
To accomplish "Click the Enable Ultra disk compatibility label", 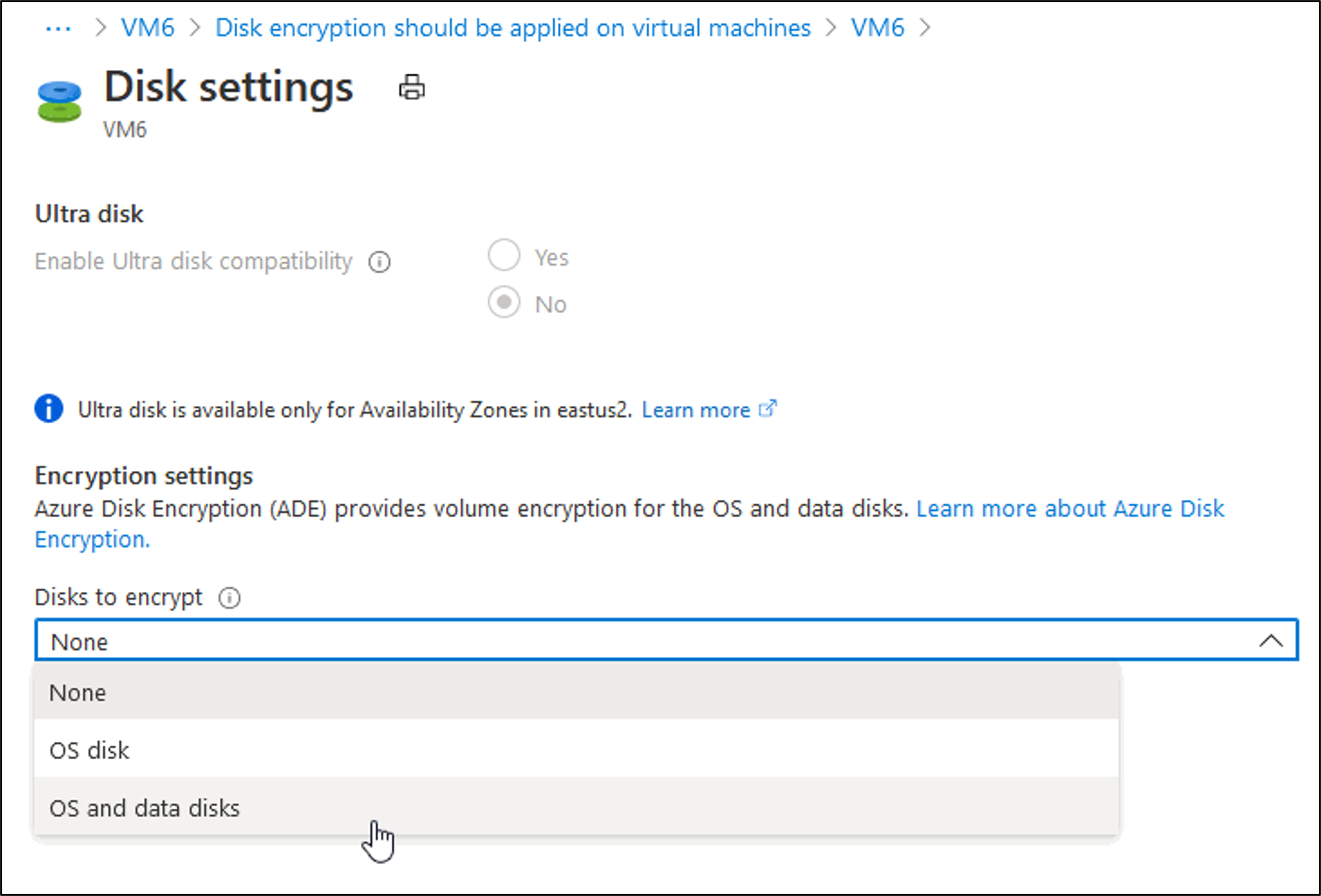I will (193, 261).
